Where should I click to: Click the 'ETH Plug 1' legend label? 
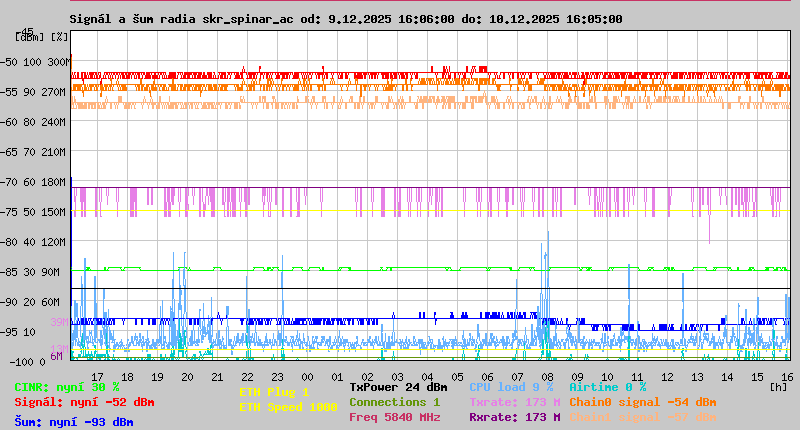point(274,392)
